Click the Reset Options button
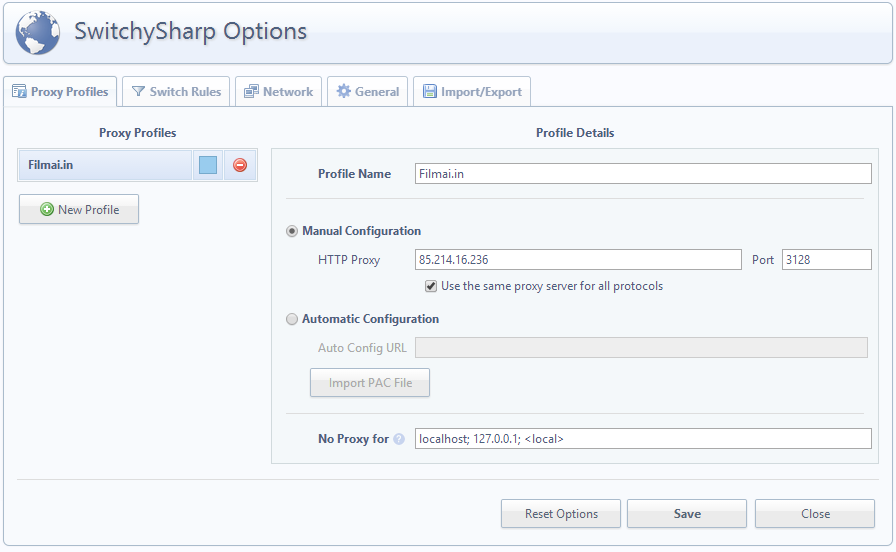 (x=561, y=514)
